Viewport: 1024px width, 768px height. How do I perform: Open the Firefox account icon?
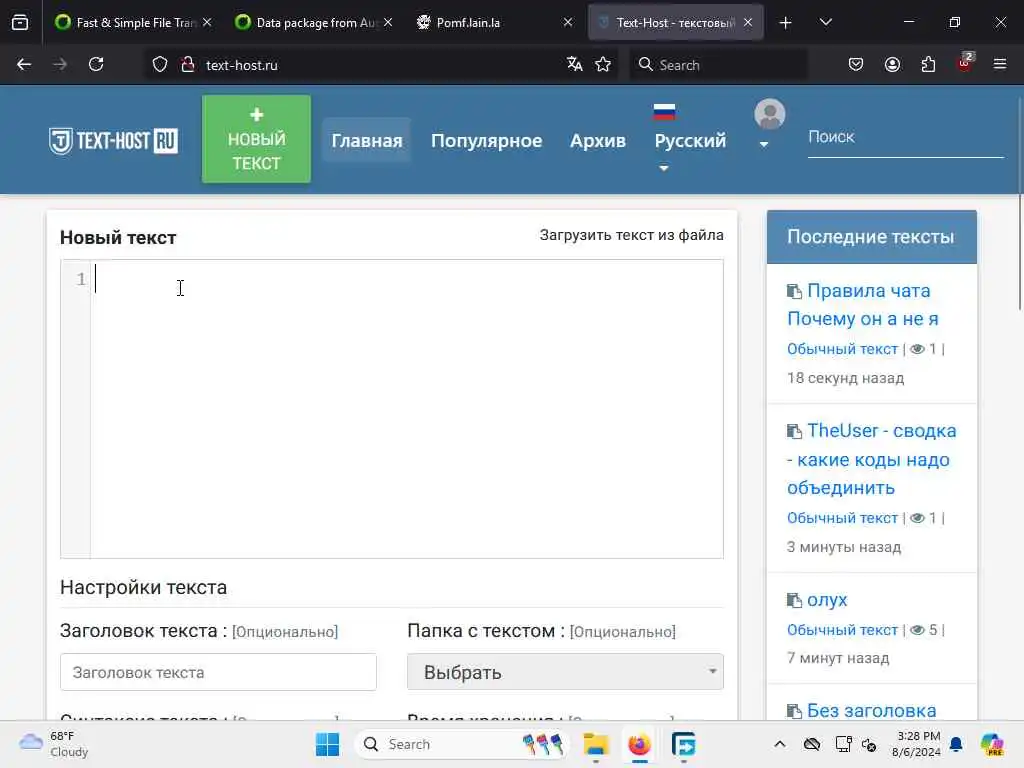point(892,64)
